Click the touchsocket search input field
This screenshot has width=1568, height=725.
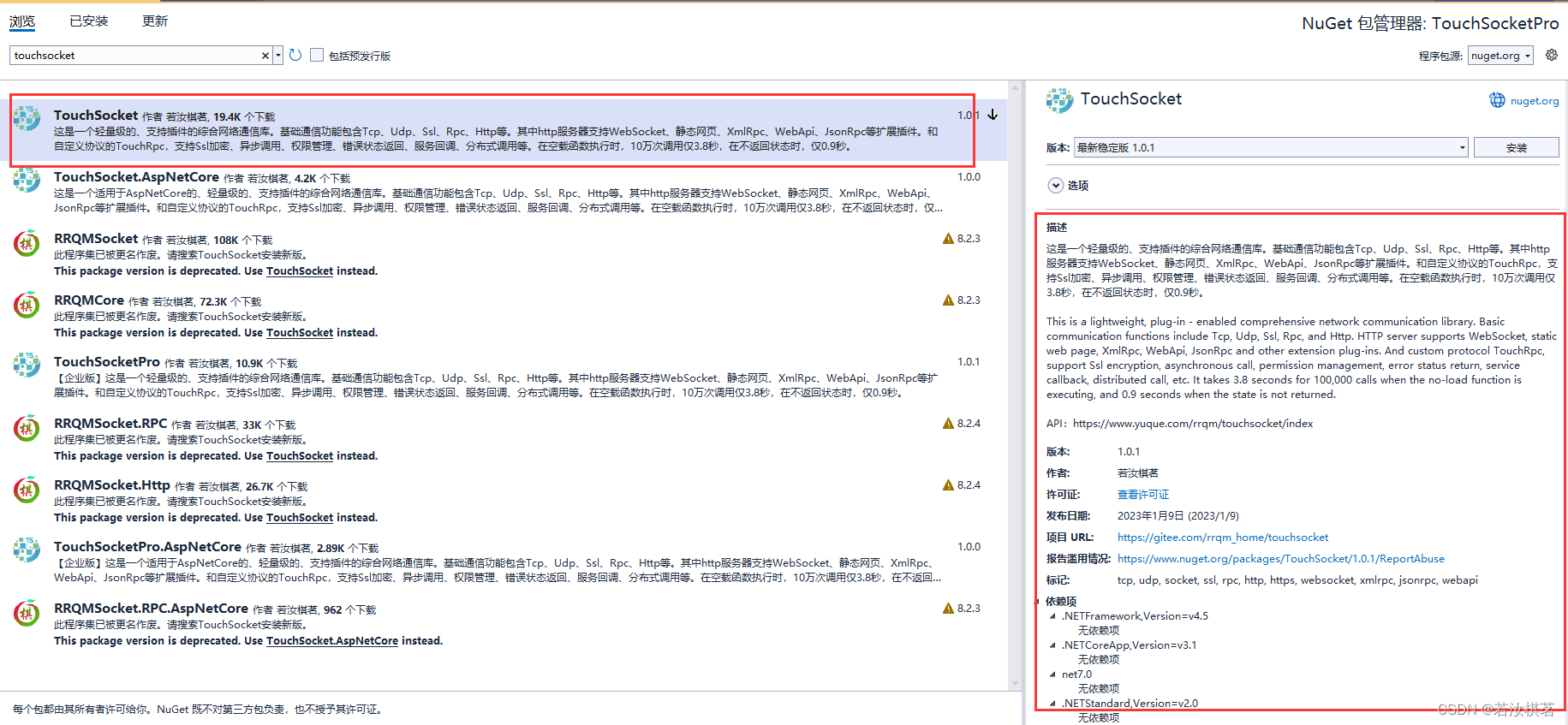pos(135,56)
